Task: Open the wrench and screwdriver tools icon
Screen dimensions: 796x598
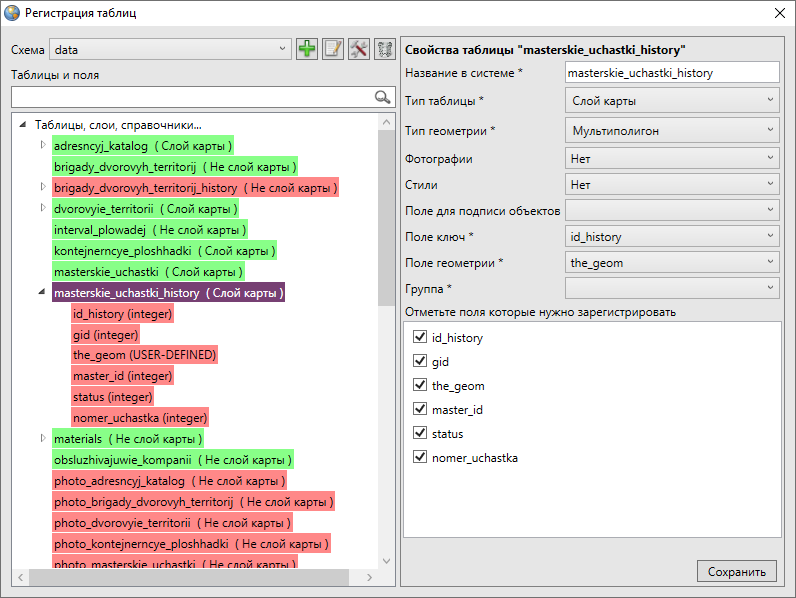Action: click(x=359, y=49)
